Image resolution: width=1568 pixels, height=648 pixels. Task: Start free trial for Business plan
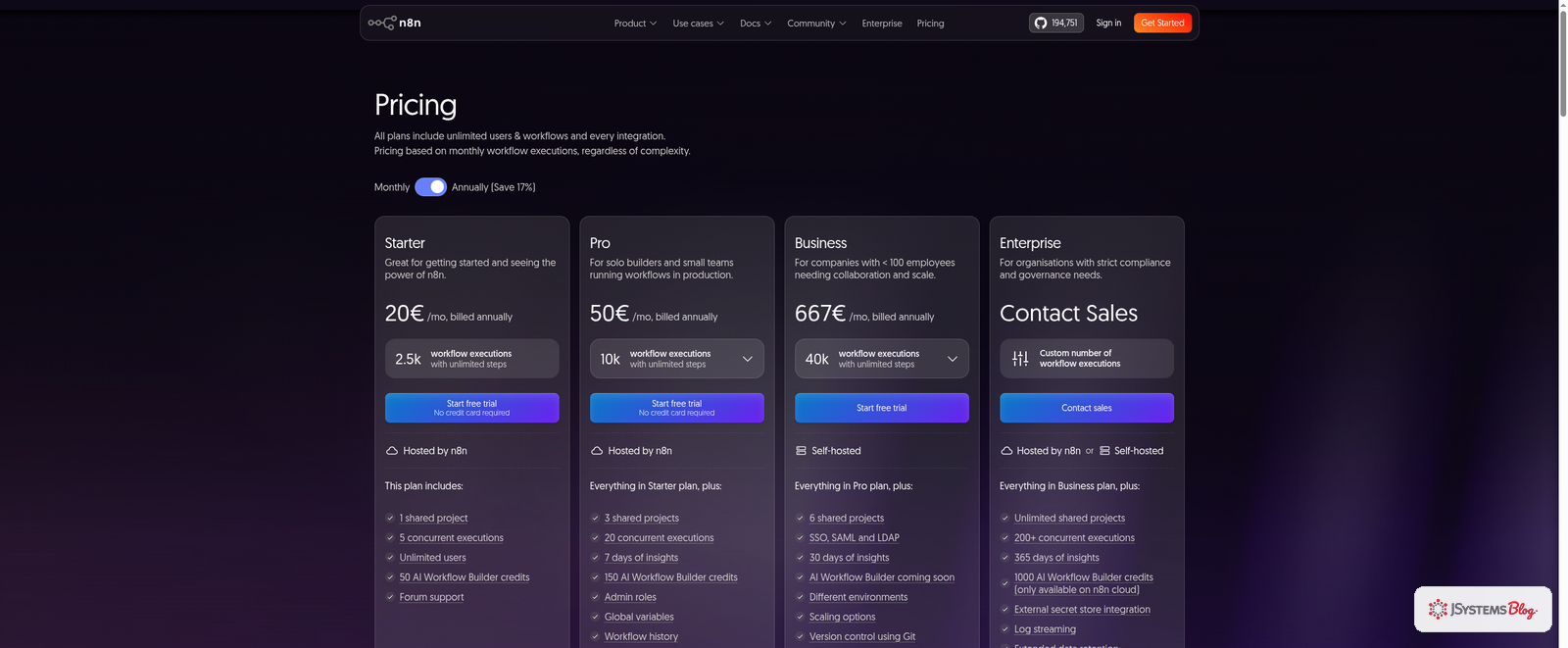[x=881, y=408]
